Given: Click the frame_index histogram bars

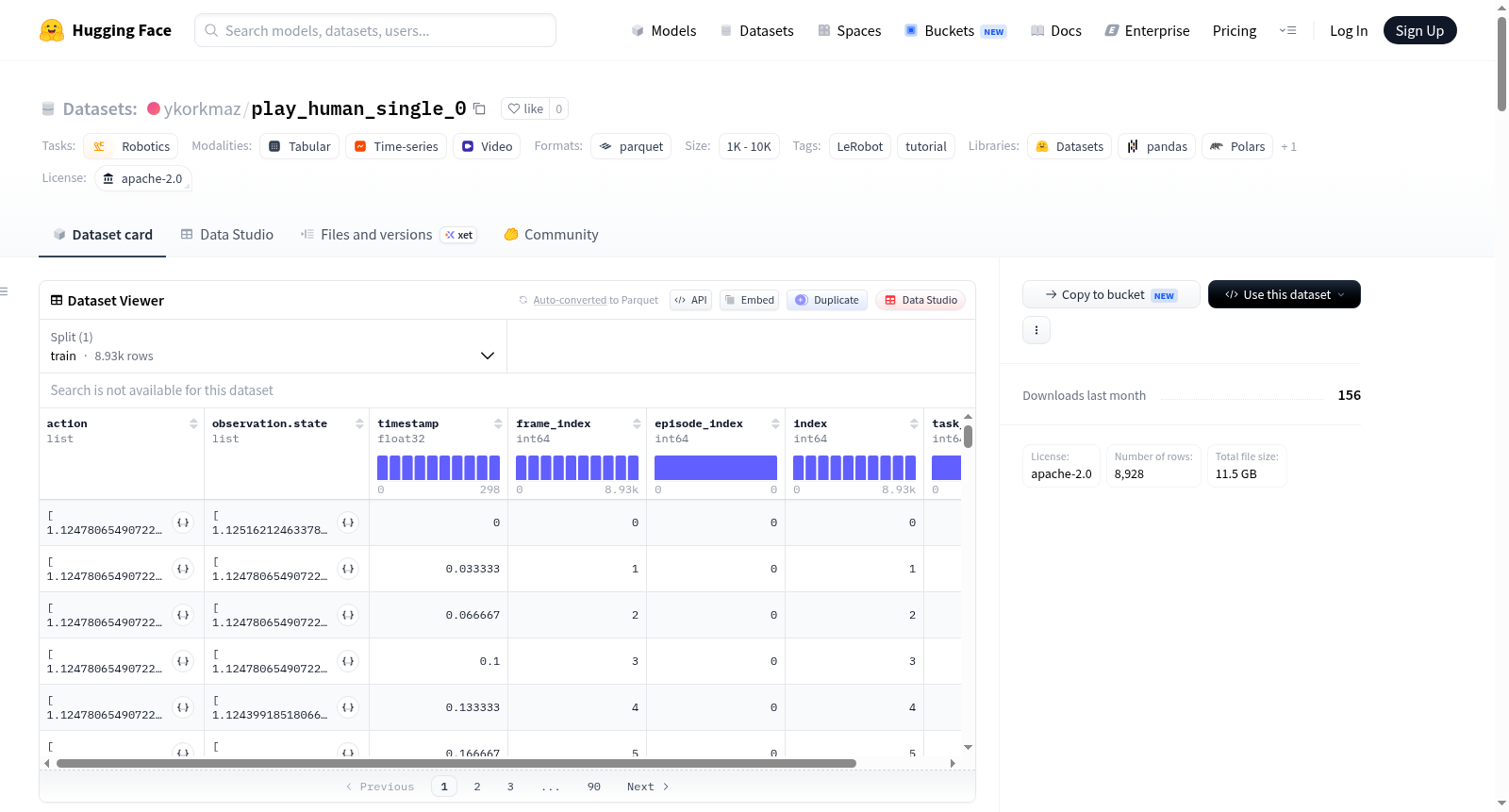Looking at the screenshot, I should coord(577,468).
